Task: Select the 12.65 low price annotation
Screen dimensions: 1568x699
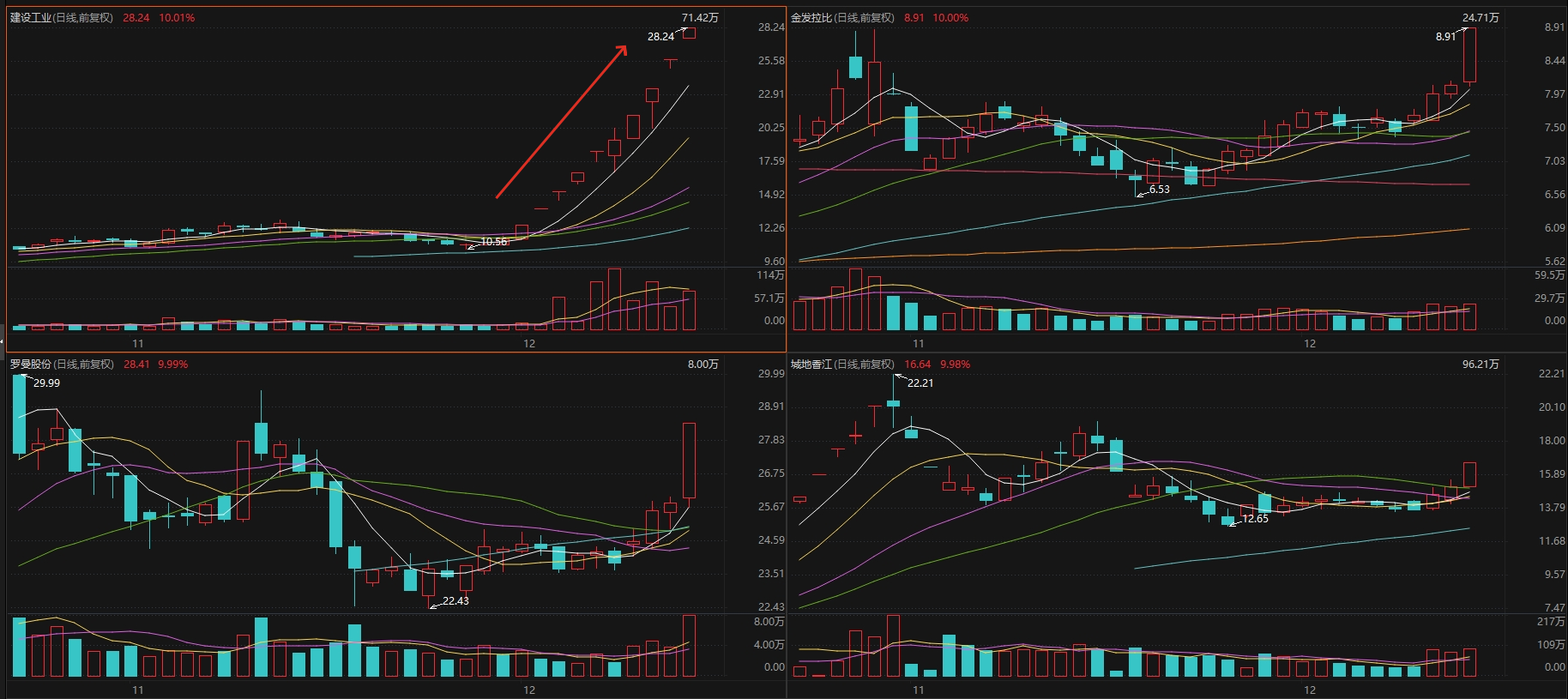Action: click(1255, 518)
